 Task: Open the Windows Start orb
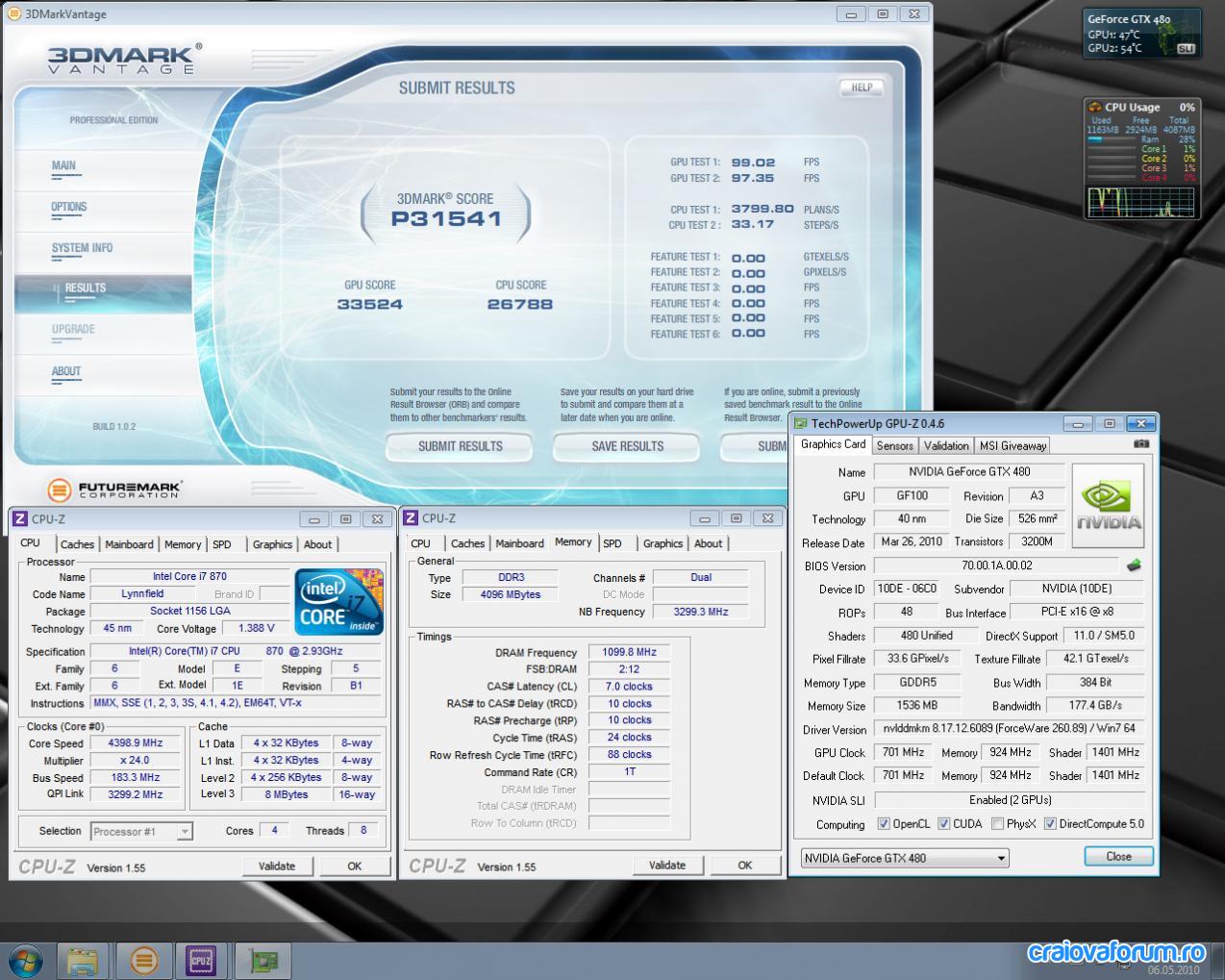pyautogui.click(x=26, y=960)
